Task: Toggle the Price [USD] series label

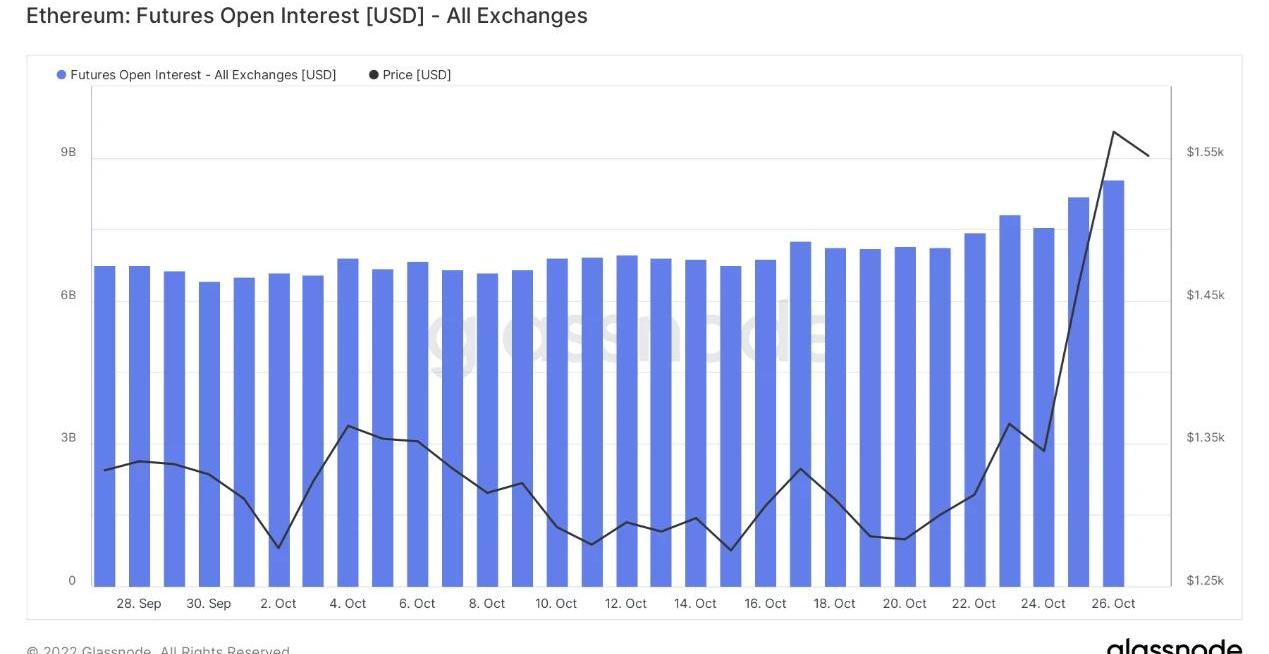Action: click(416, 75)
